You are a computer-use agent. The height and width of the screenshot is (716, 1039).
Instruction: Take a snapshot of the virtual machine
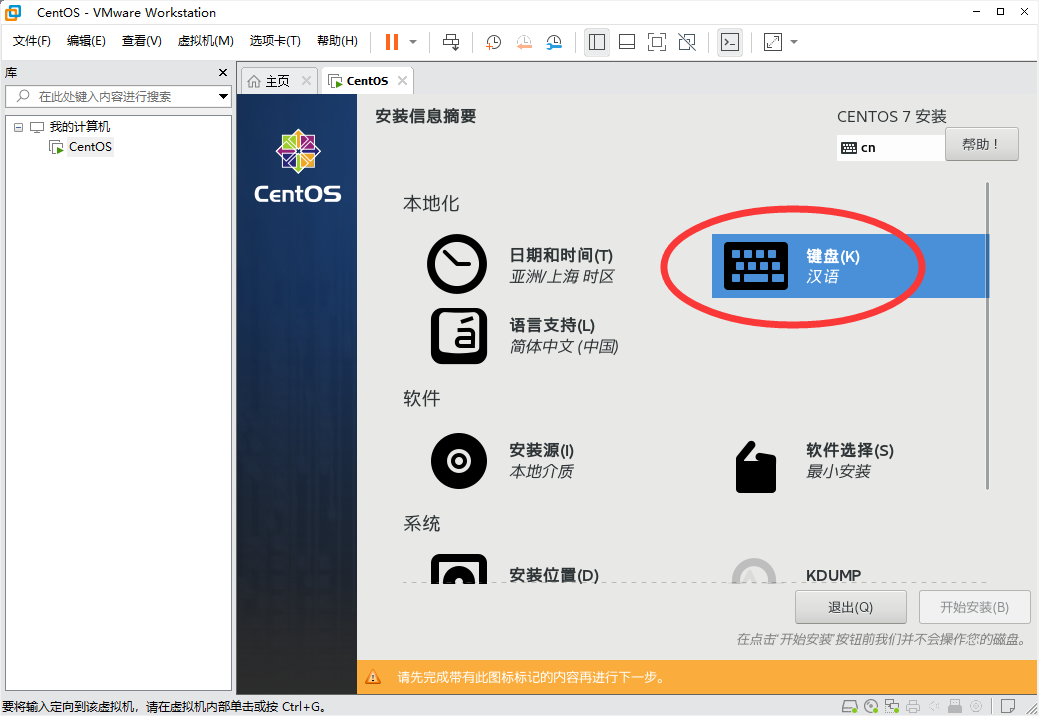tap(493, 42)
